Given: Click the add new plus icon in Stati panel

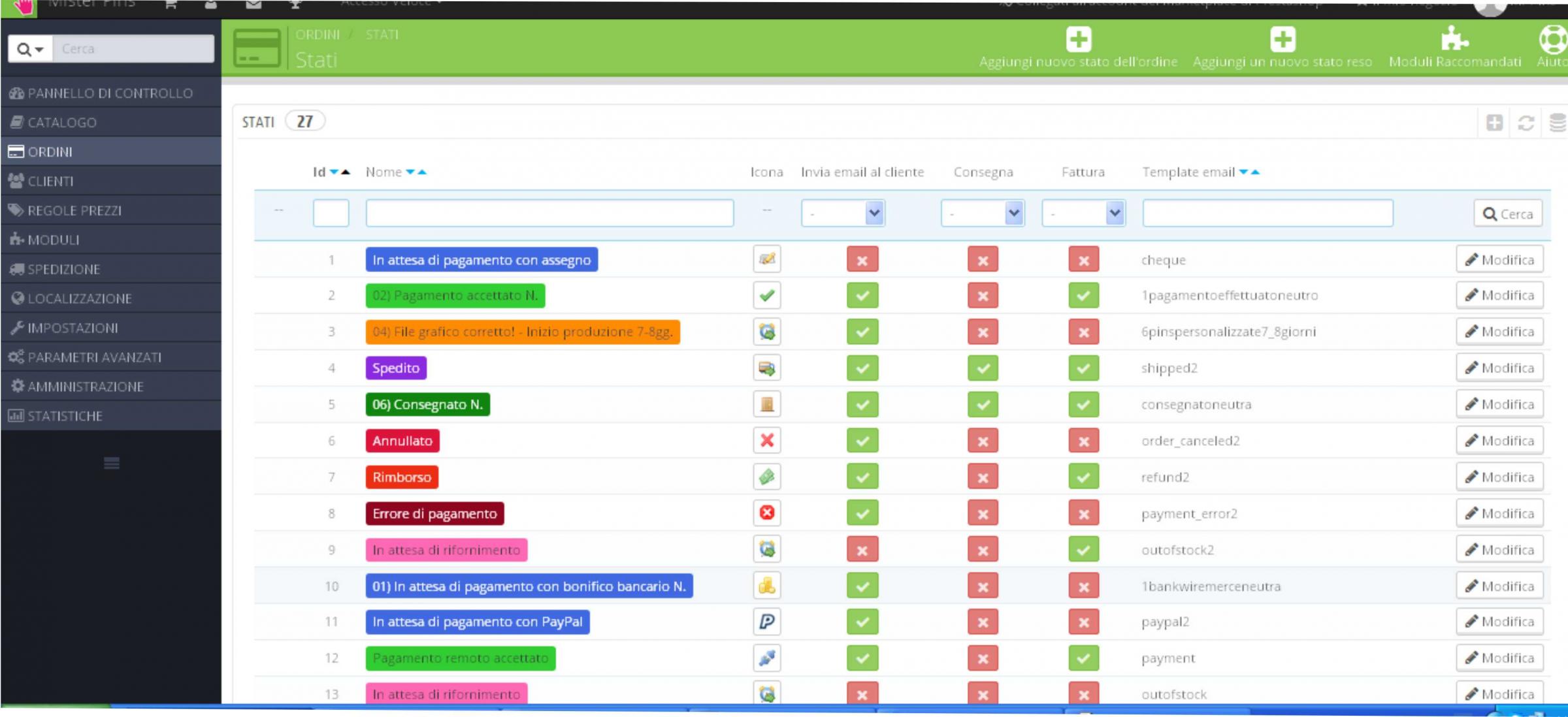Looking at the screenshot, I should [x=1494, y=123].
